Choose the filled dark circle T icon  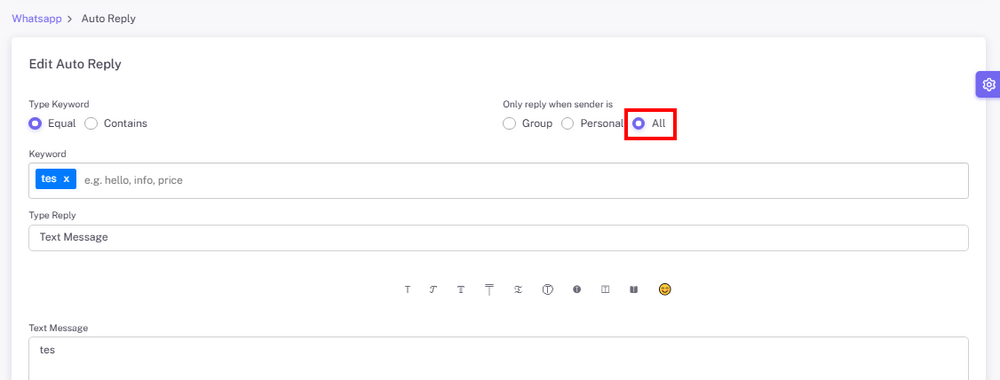pyautogui.click(x=577, y=289)
